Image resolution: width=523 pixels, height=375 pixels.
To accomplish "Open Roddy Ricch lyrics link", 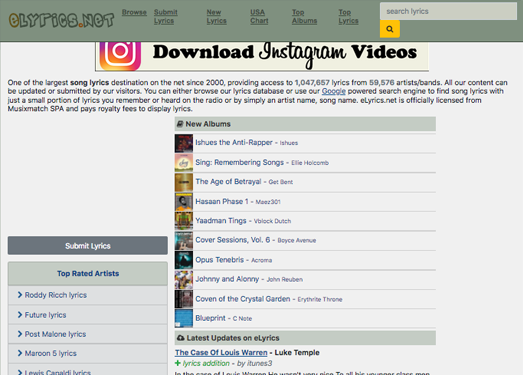I will (56, 295).
